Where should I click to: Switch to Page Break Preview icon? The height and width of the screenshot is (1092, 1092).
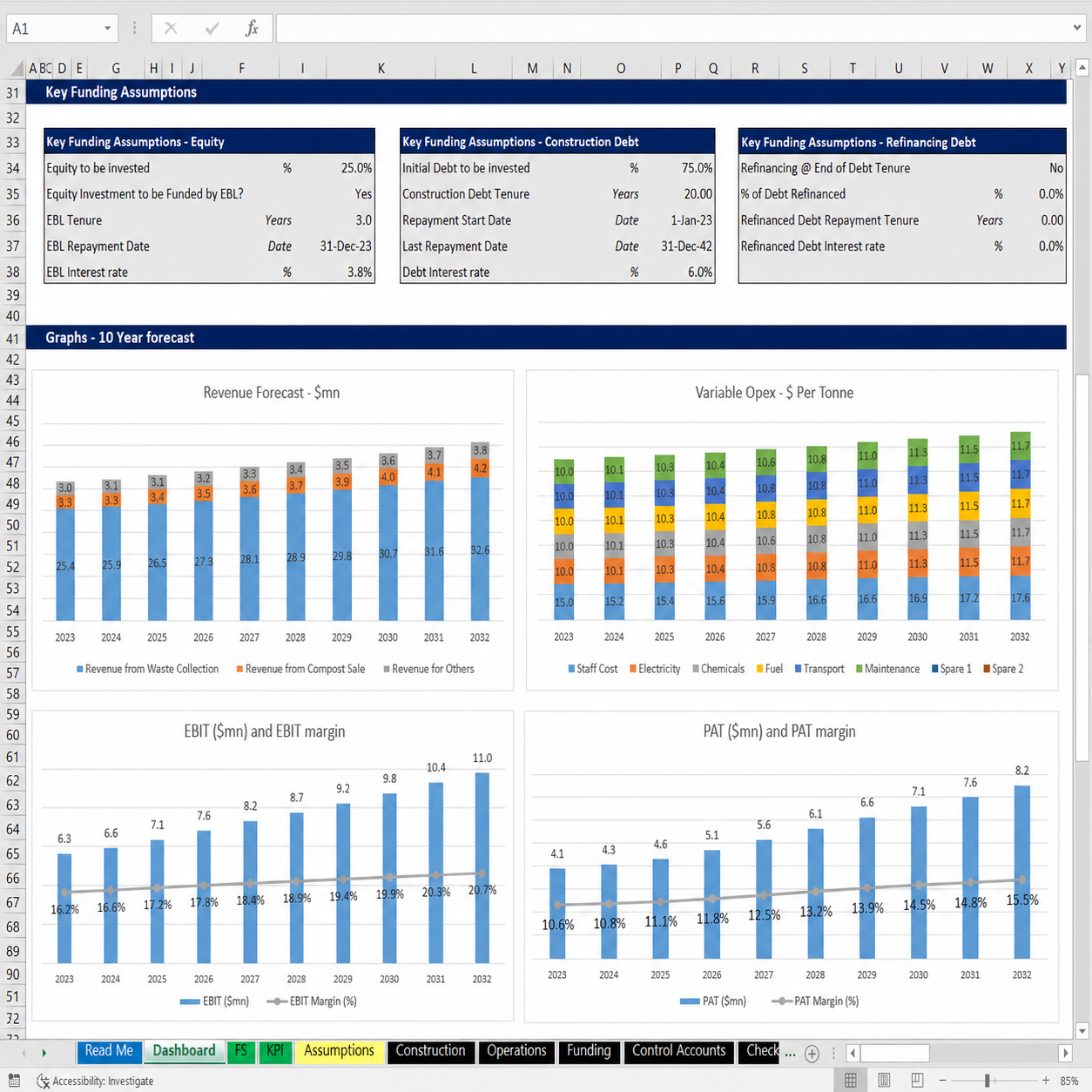[917, 1081]
